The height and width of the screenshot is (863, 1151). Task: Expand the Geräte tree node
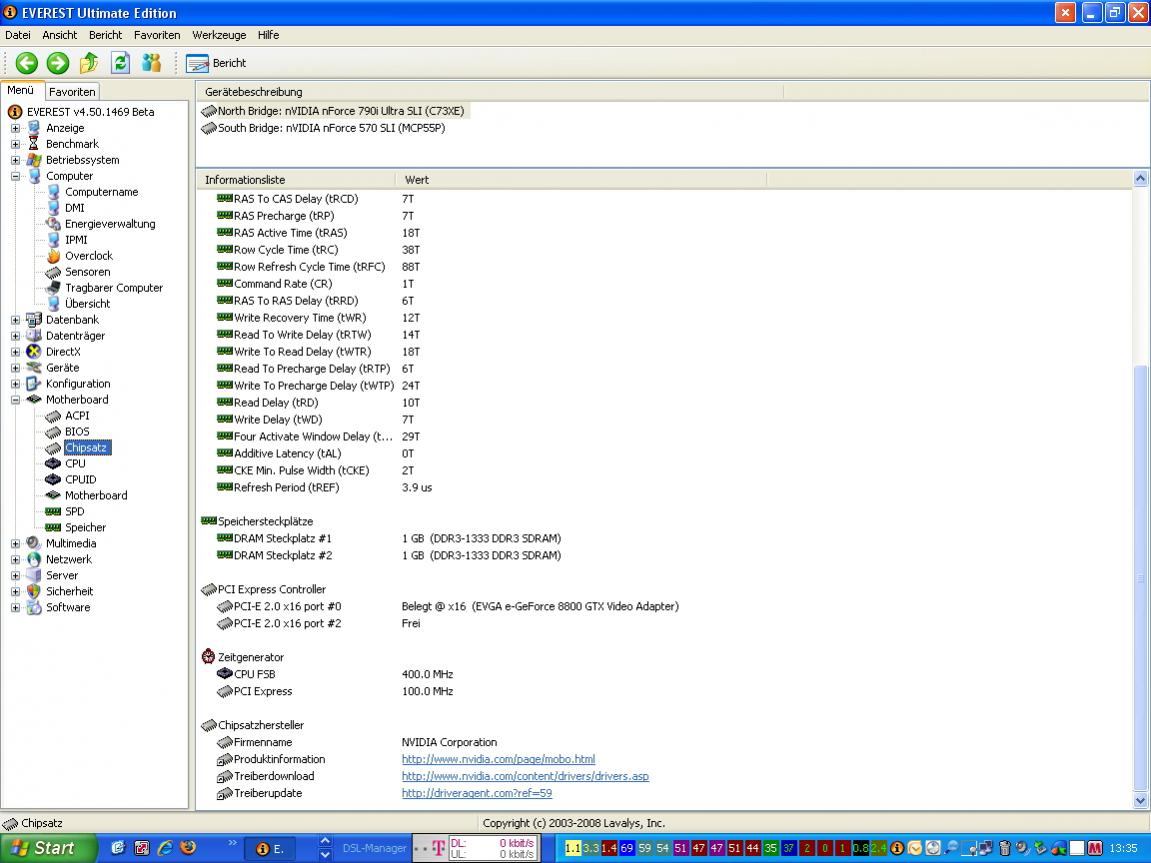(15, 368)
